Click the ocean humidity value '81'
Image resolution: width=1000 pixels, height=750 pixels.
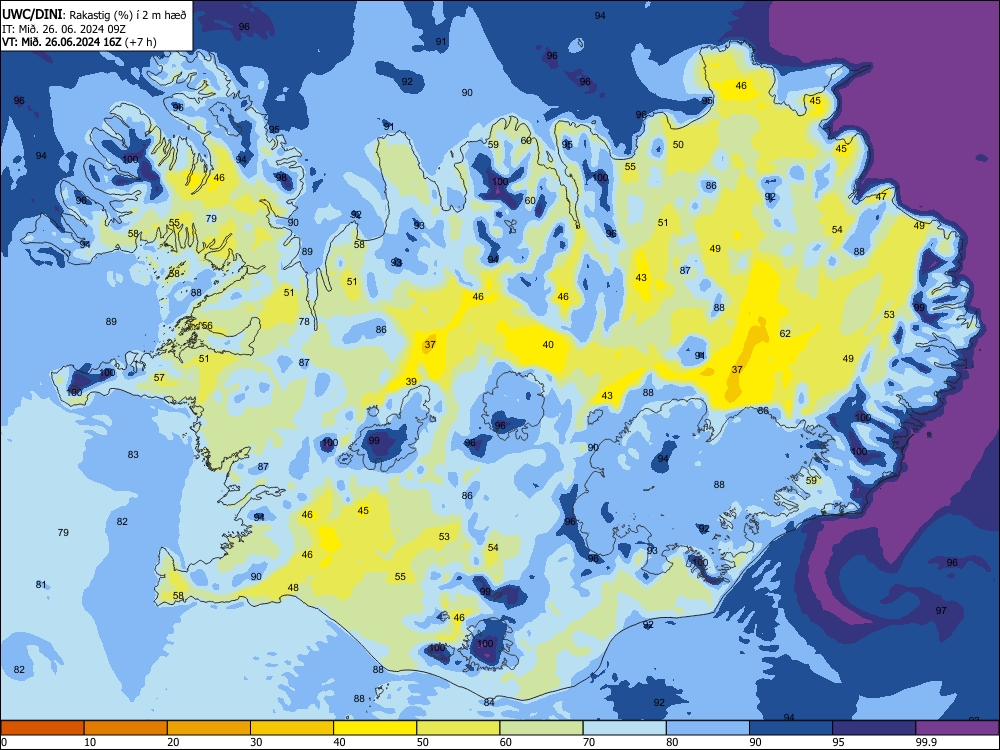(41, 584)
